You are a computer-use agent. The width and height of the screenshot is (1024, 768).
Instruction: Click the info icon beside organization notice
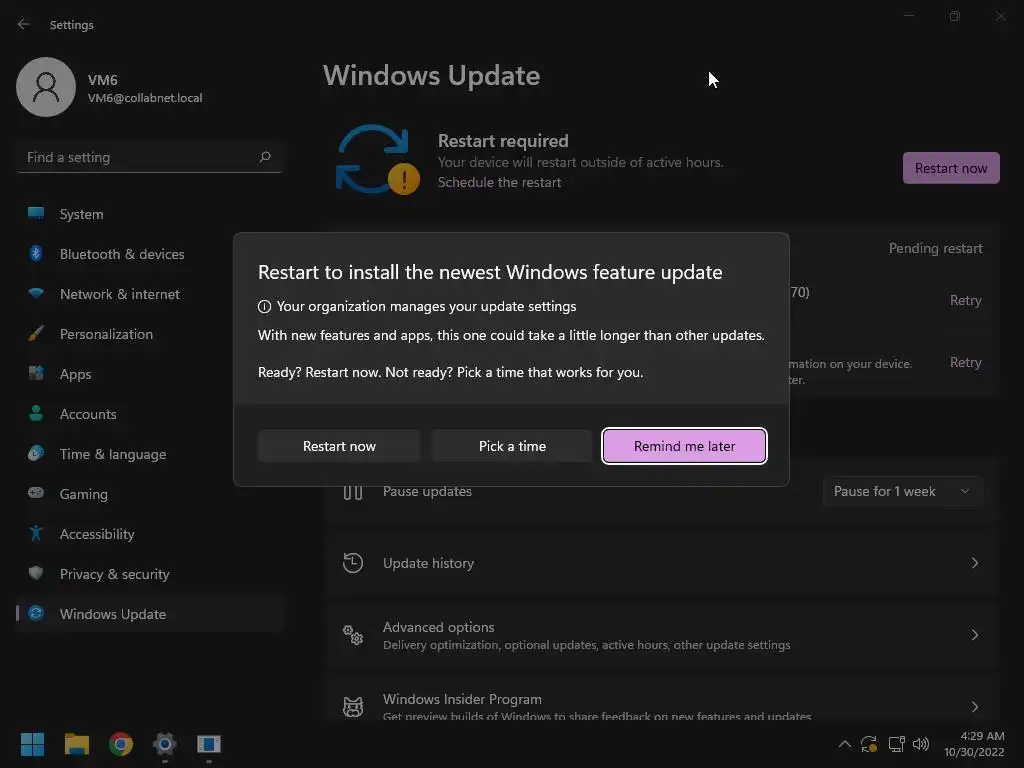point(264,306)
